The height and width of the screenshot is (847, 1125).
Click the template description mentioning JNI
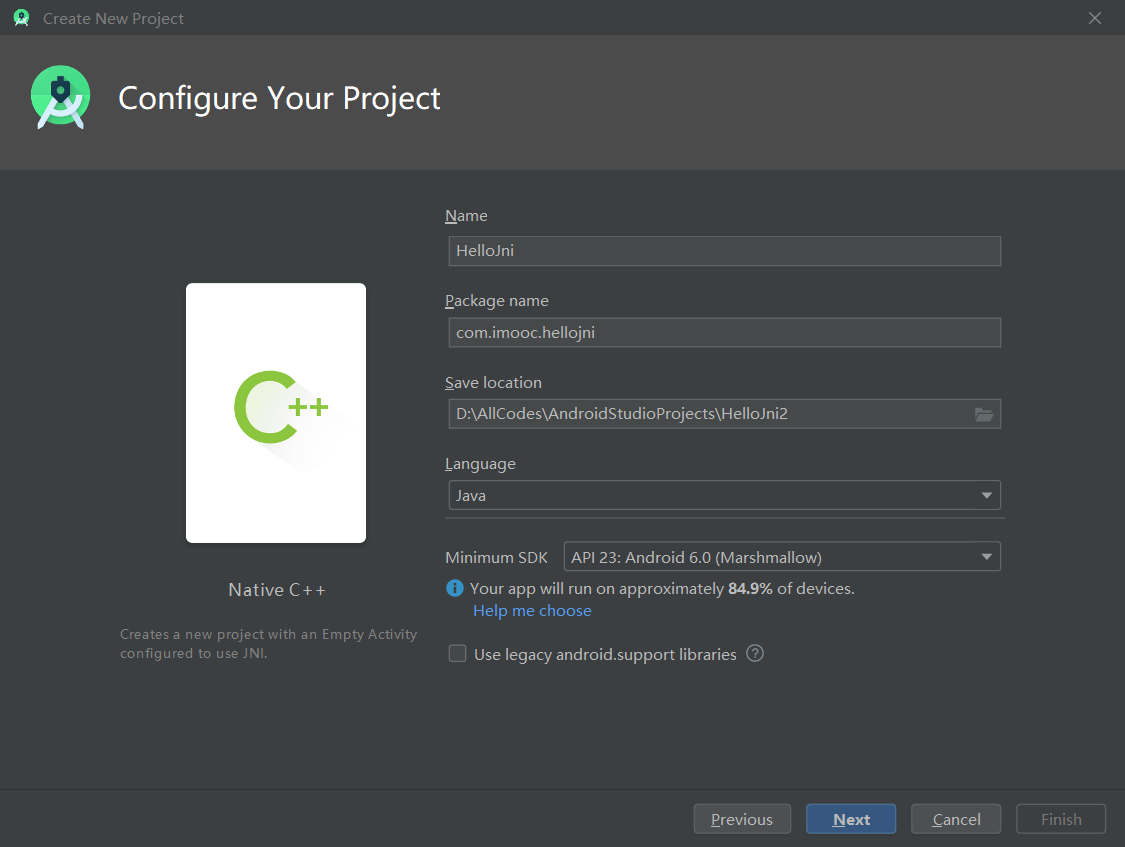(268, 643)
